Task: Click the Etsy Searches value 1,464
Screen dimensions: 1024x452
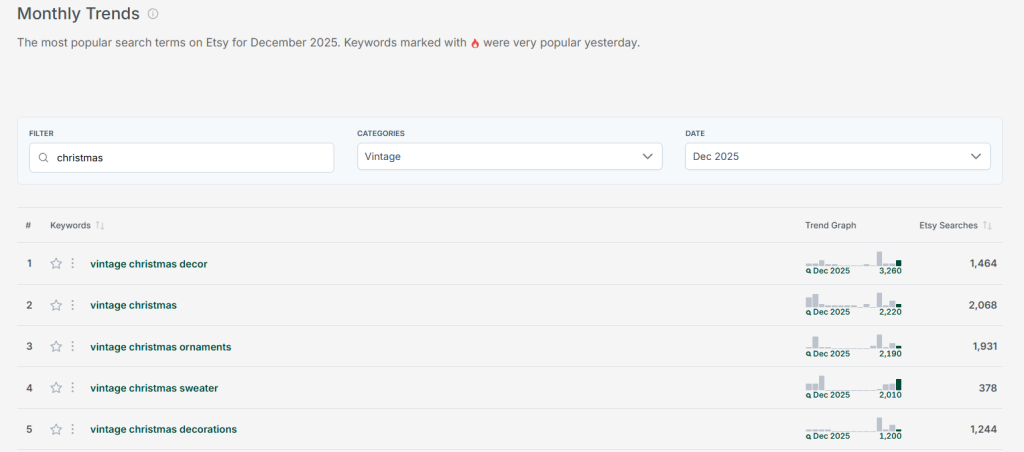Action: [984, 263]
